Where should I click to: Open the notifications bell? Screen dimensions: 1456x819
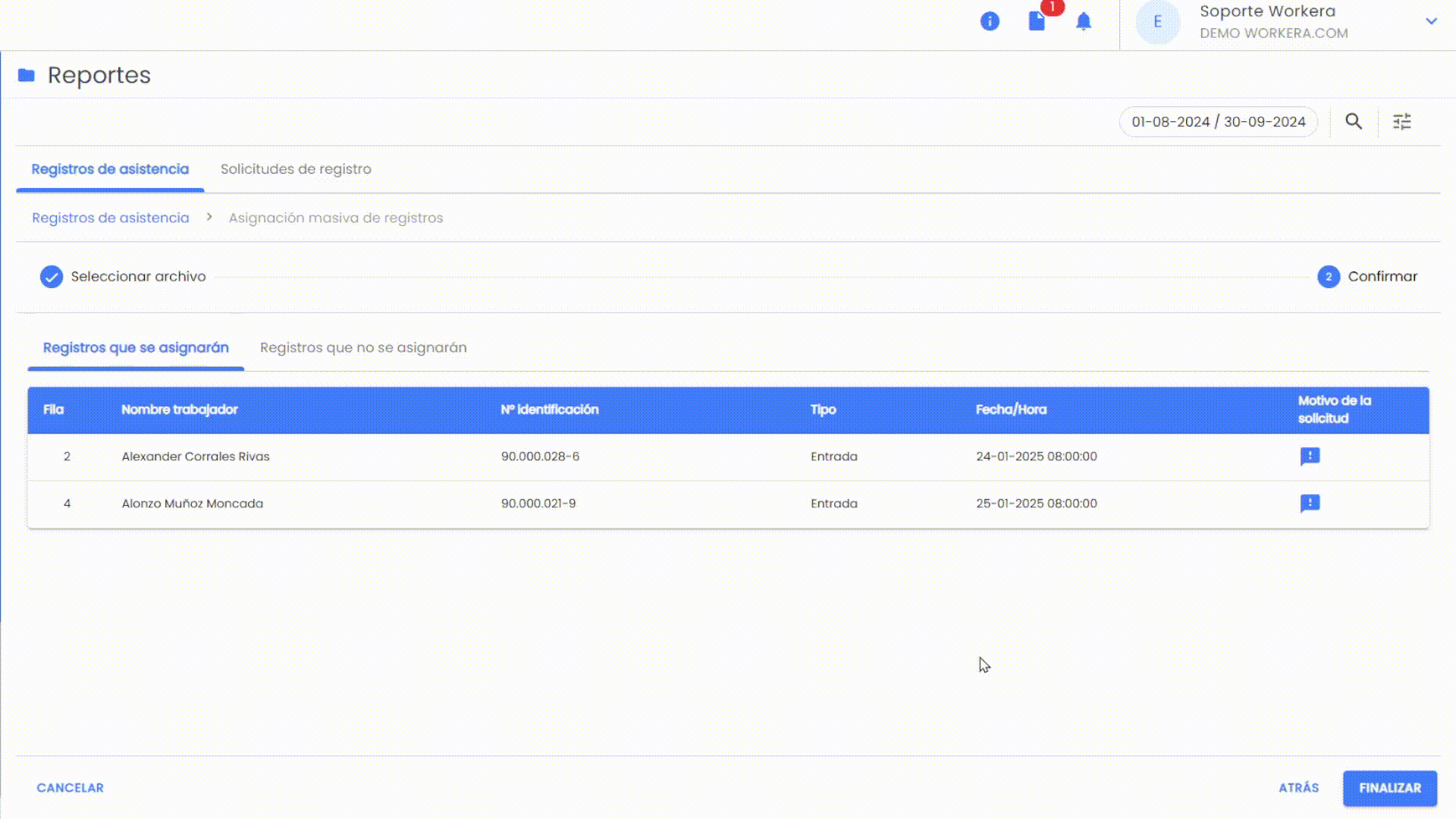(x=1084, y=21)
